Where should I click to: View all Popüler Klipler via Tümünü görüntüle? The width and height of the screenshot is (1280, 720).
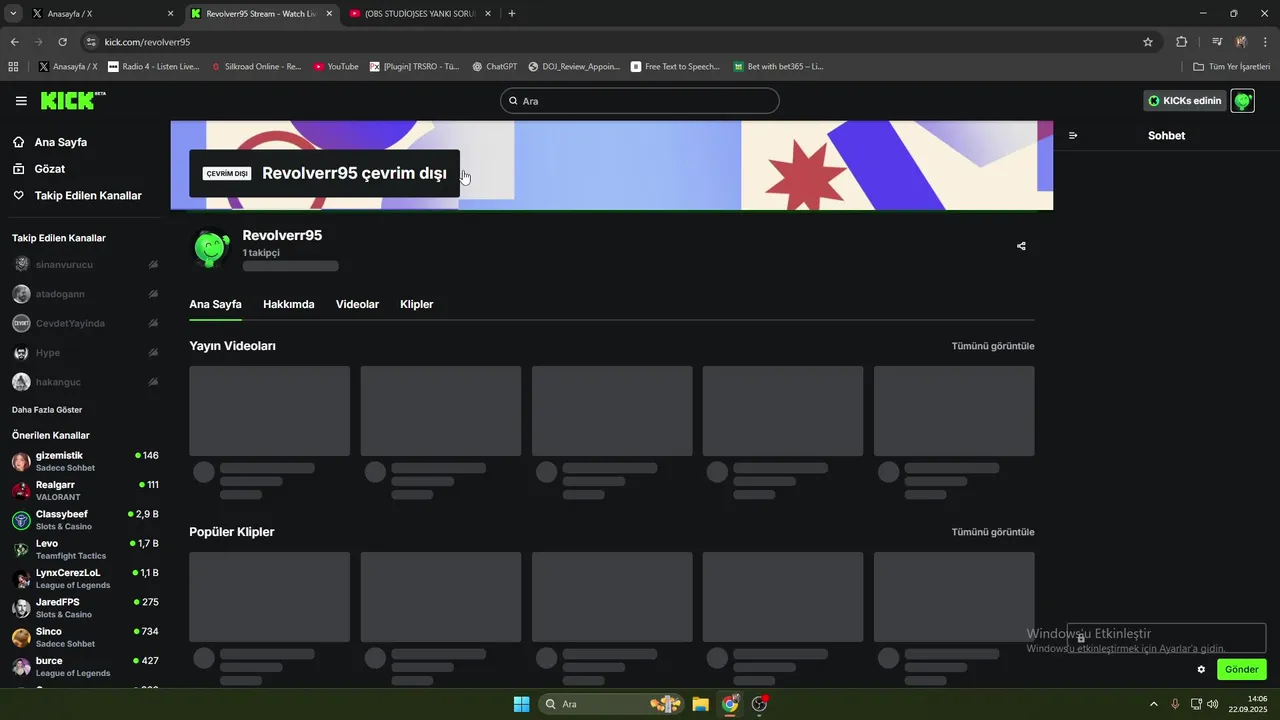993,532
